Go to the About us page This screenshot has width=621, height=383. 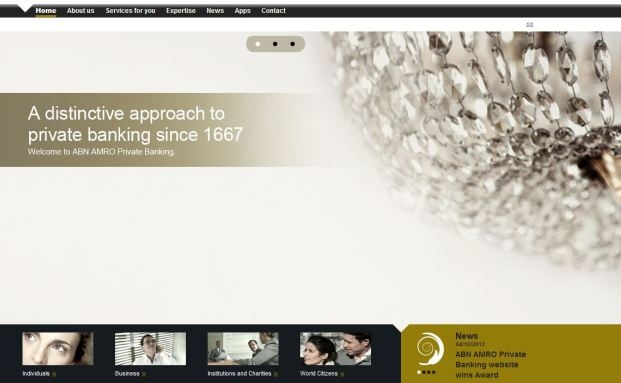(x=80, y=11)
